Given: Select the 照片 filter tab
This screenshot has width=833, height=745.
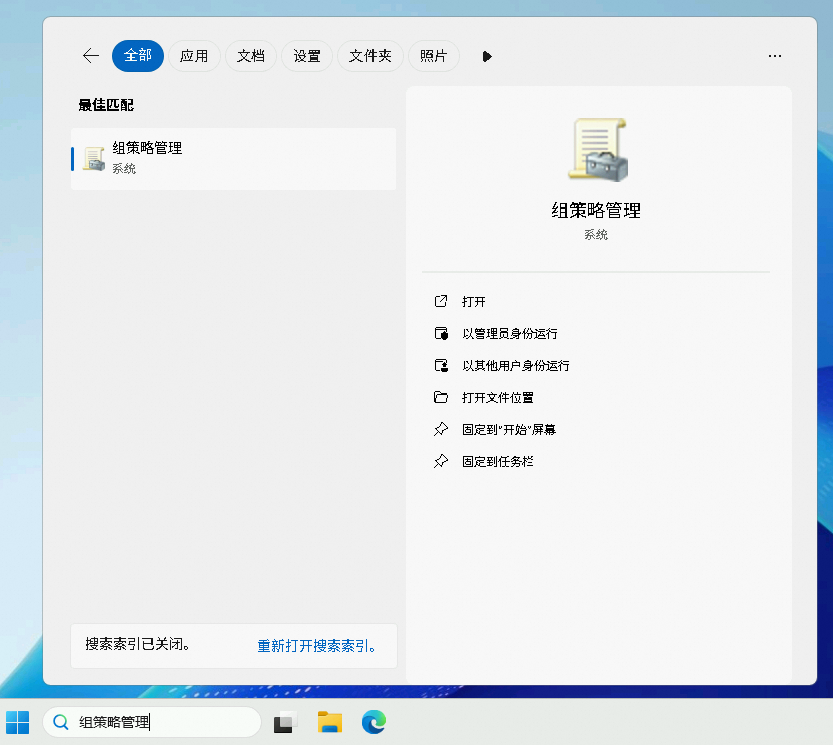Looking at the screenshot, I should [434, 56].
